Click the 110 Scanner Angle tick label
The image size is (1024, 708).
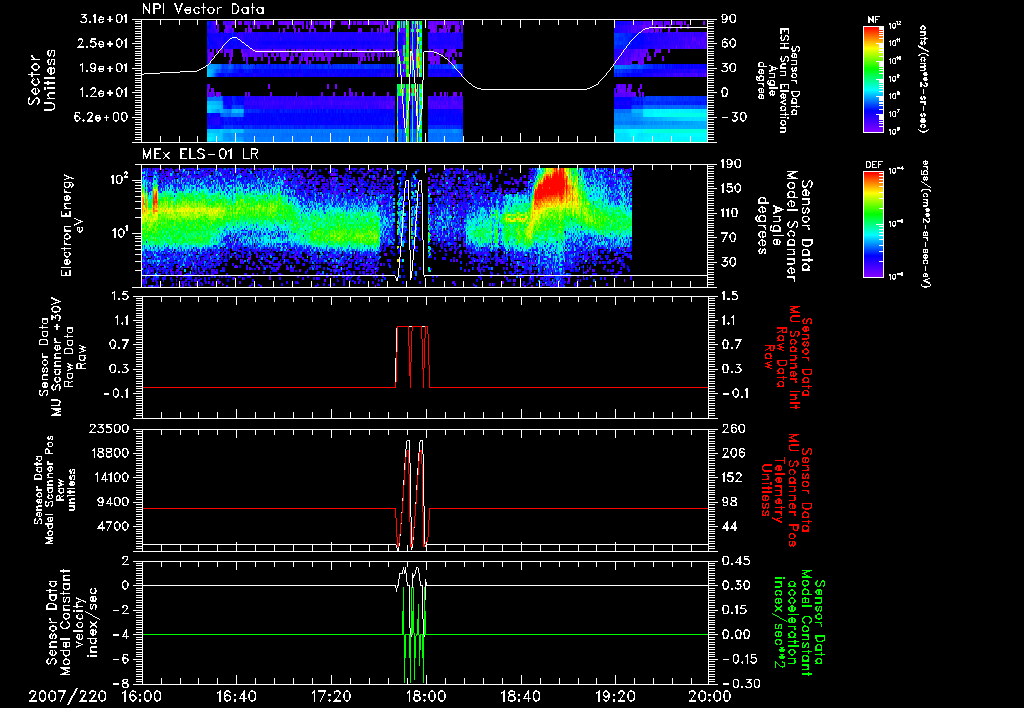(x=730, y=213)
